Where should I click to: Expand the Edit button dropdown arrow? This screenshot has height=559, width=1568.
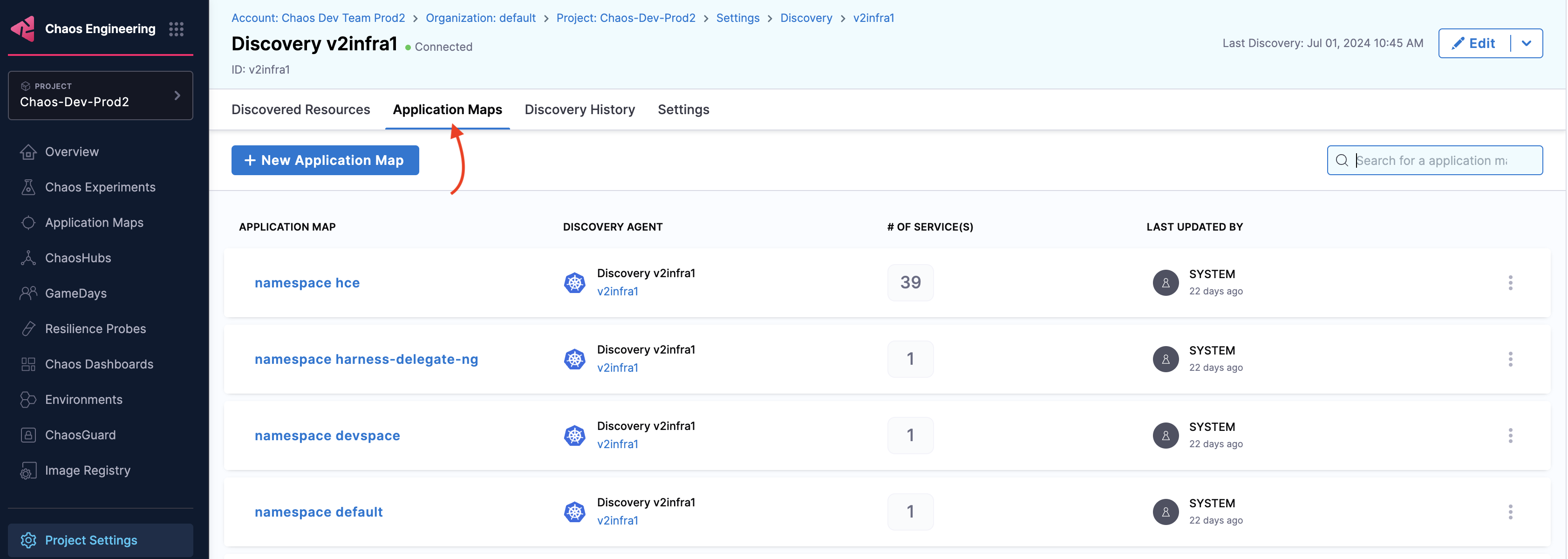[x=1526, y=43]
